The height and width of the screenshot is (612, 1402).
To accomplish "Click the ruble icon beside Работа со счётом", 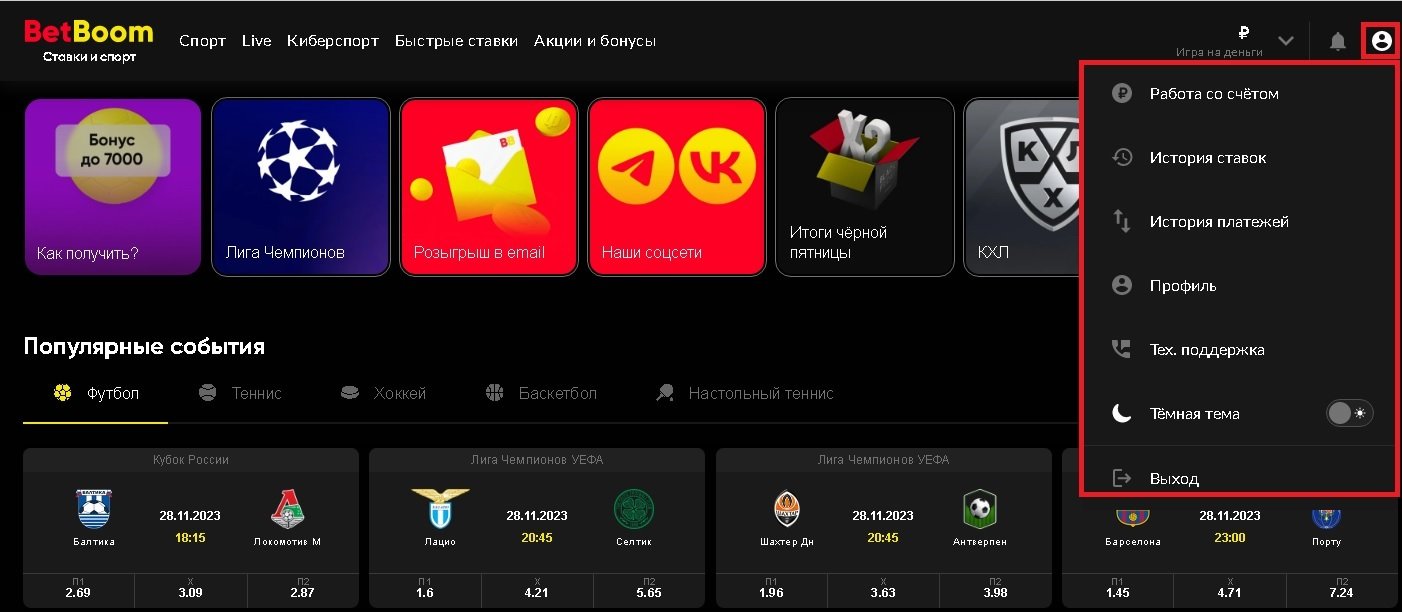I will coord(1122,93).
